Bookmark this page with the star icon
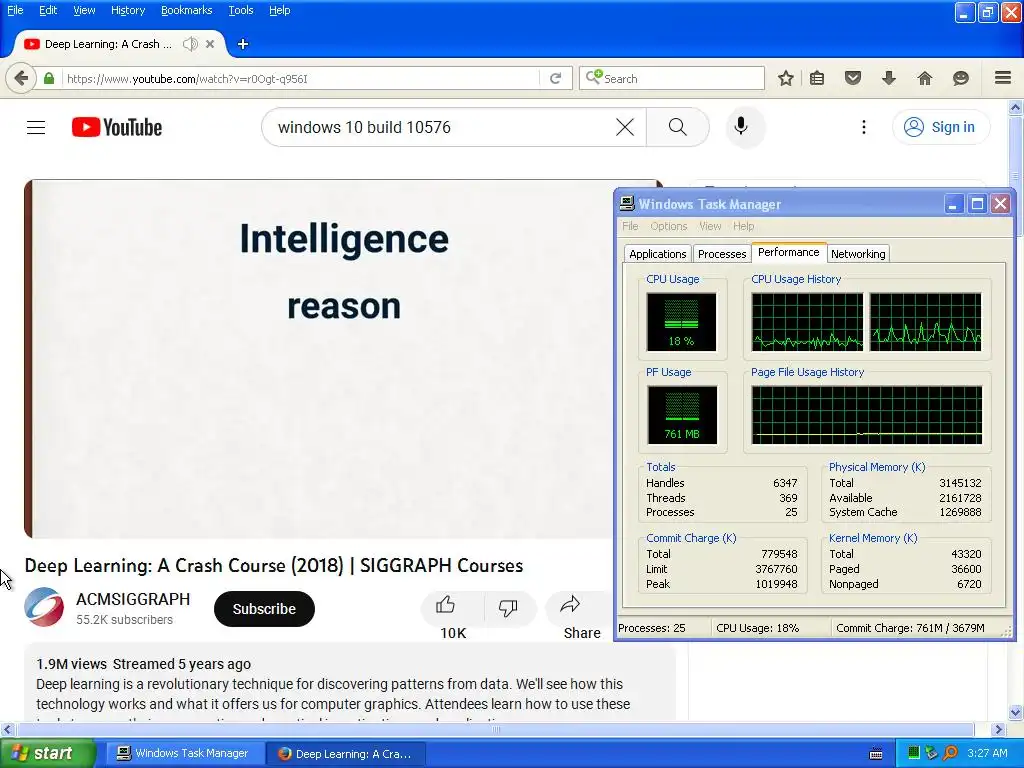Screen dimensions: 1024x768 click(x=786, y=78)
